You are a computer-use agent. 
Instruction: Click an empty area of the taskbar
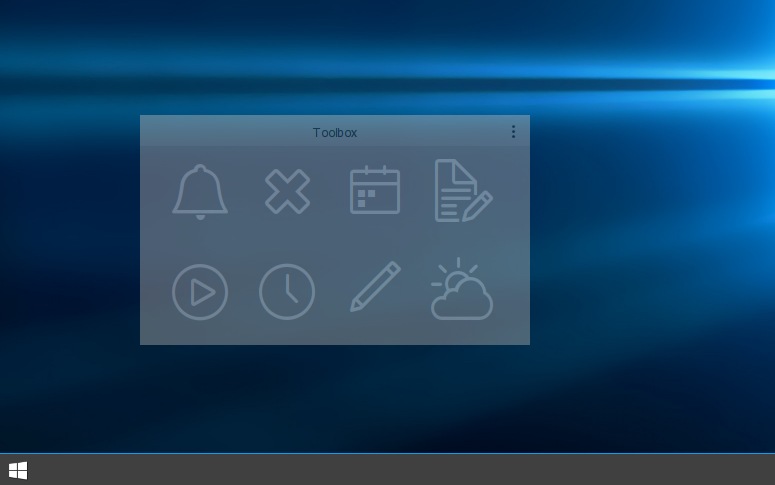click(400, 470)
